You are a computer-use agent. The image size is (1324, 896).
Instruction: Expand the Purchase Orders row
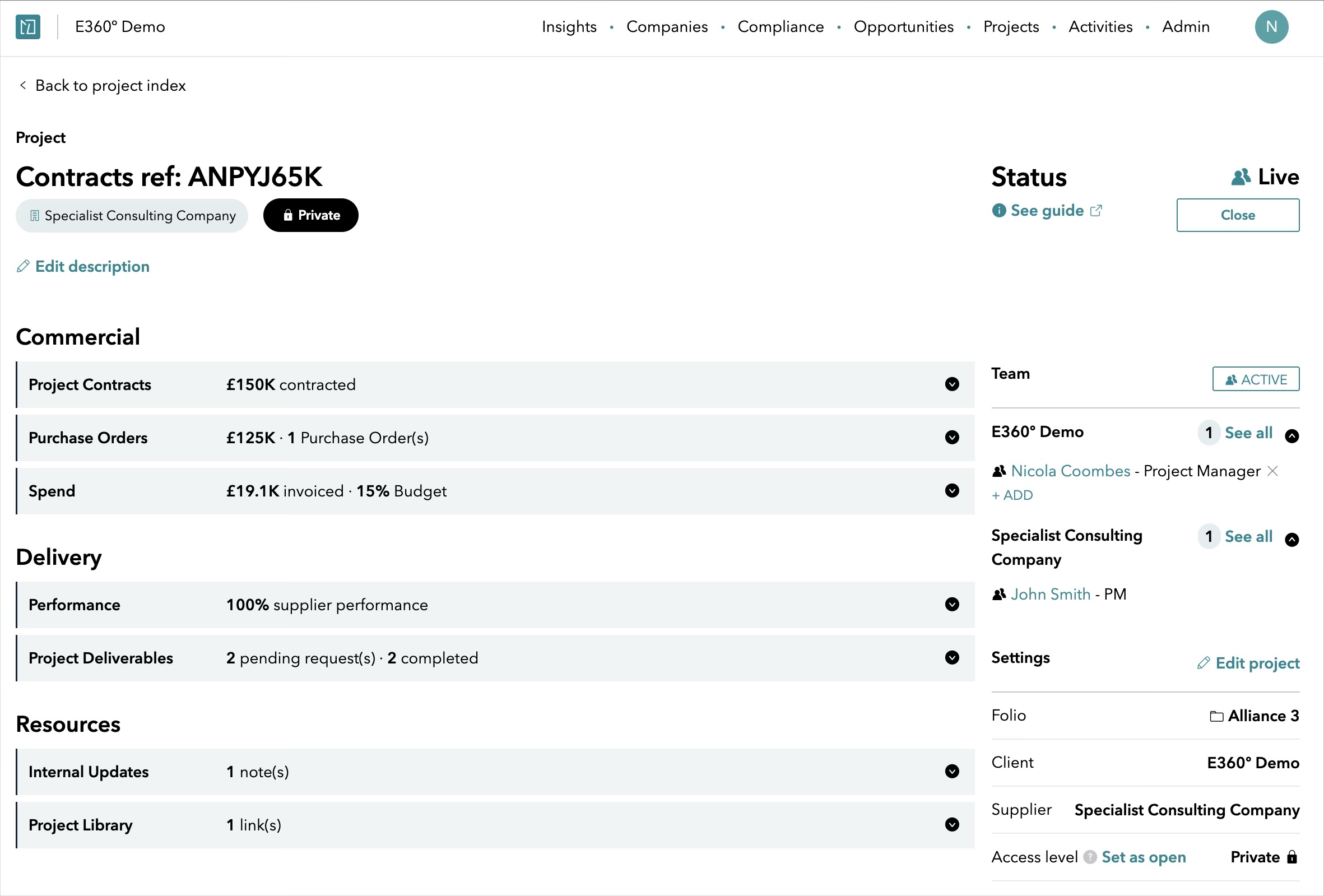click(x=952, y=438)
